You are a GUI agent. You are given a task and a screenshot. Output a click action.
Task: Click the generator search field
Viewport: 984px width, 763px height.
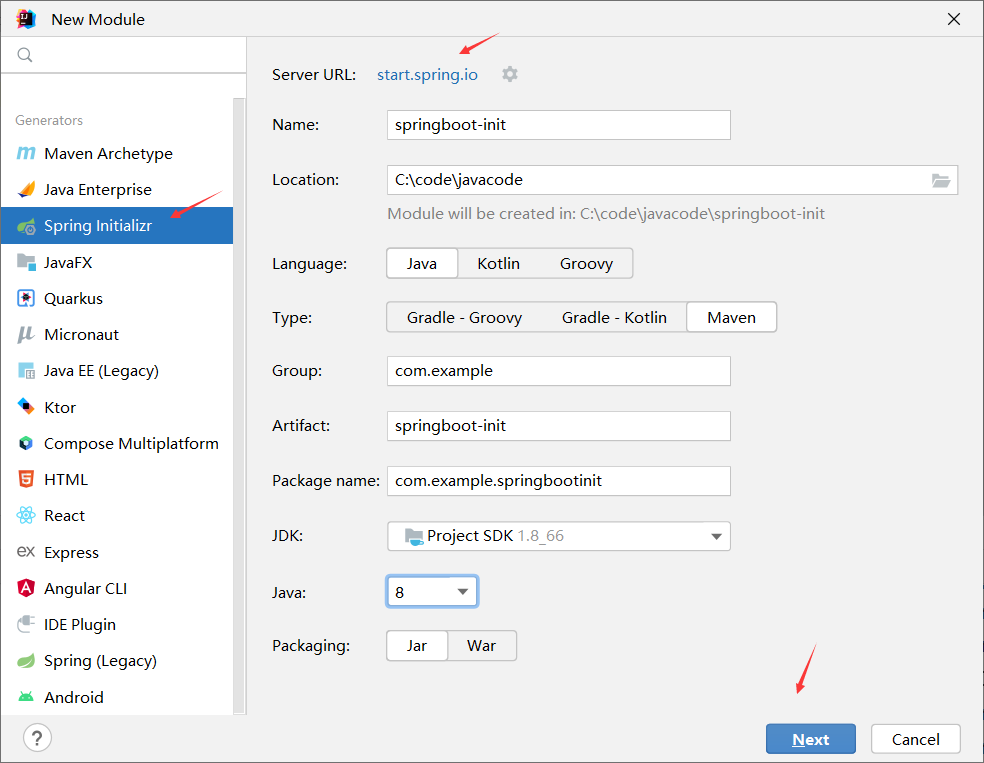124,55
